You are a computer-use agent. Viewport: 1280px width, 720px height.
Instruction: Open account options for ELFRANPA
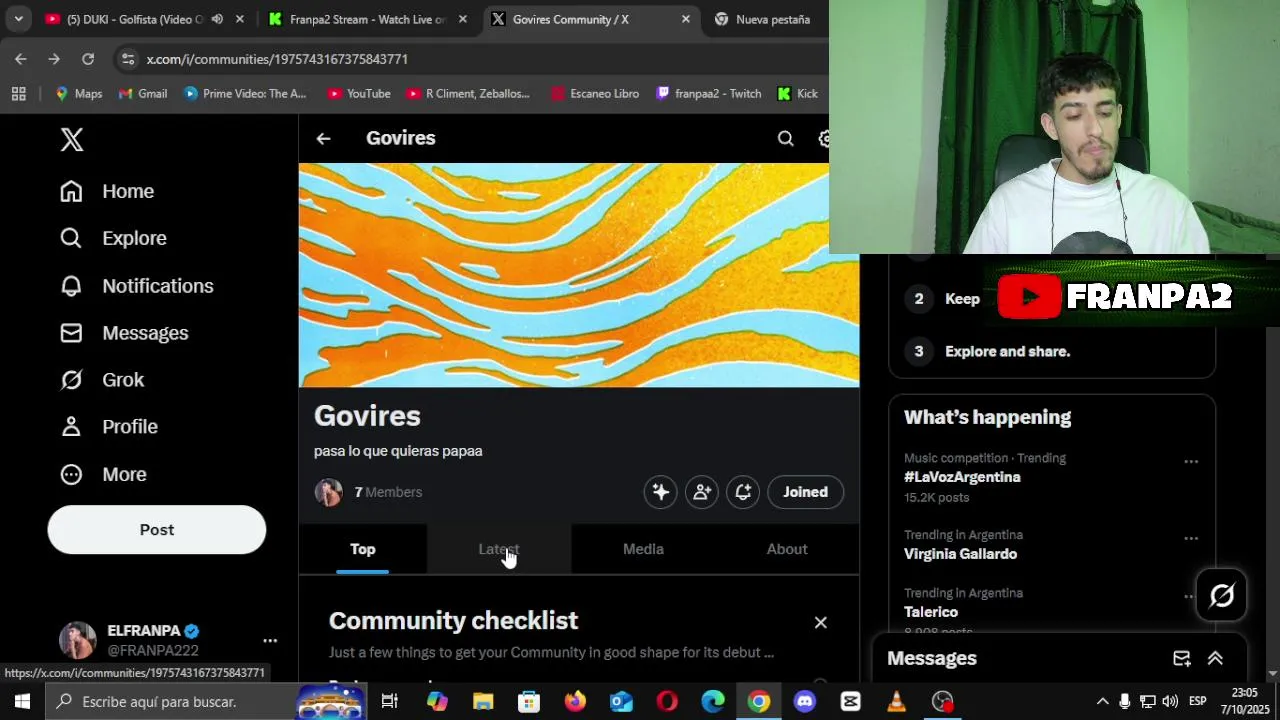(270, 640)
